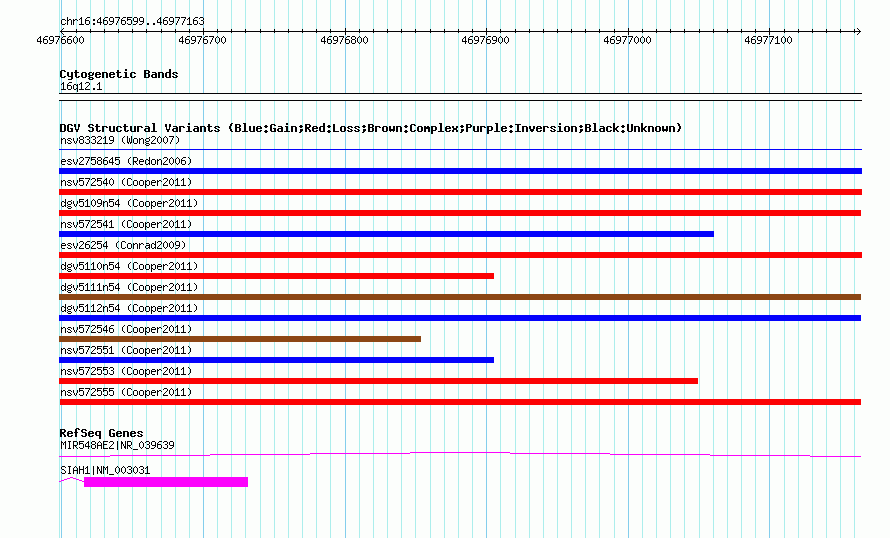The image size is (890, 538).
Task: Select the dgv5109n54 red loss bar
Action: point(460,213)
